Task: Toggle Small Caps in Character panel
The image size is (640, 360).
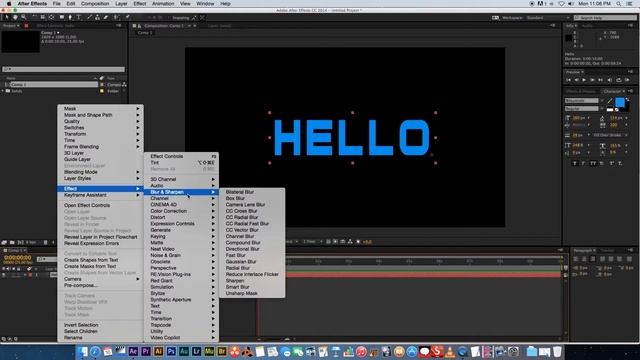Action: pos(602,163)
